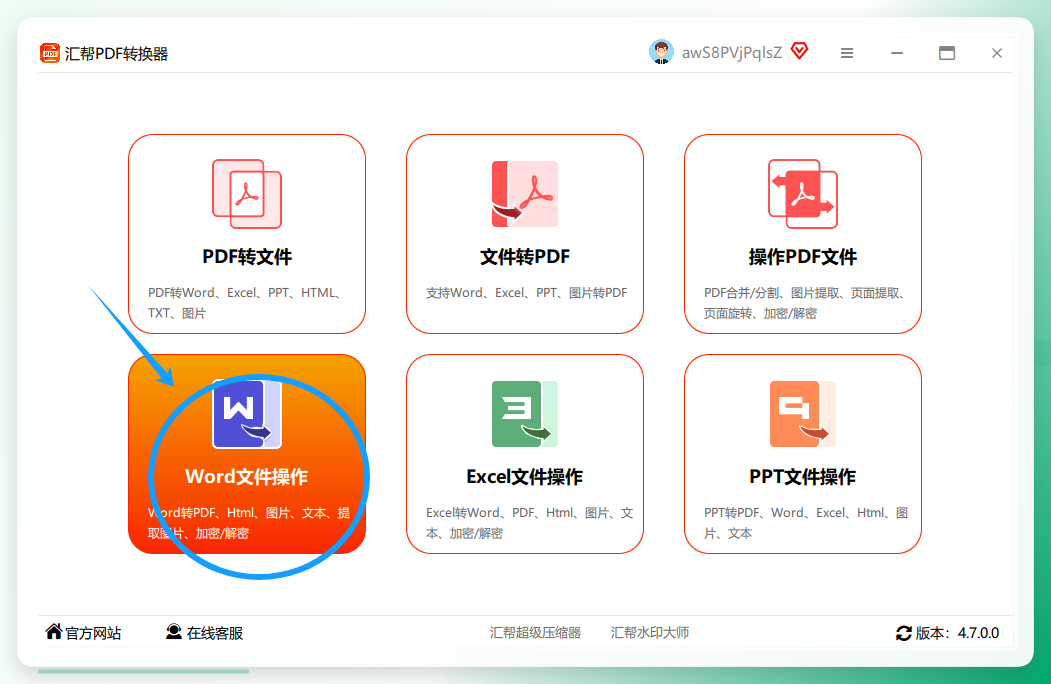Select the 操作PDF文件 arrows icon
This screenshot has height=684, width=1051.
tap(803, 194)
